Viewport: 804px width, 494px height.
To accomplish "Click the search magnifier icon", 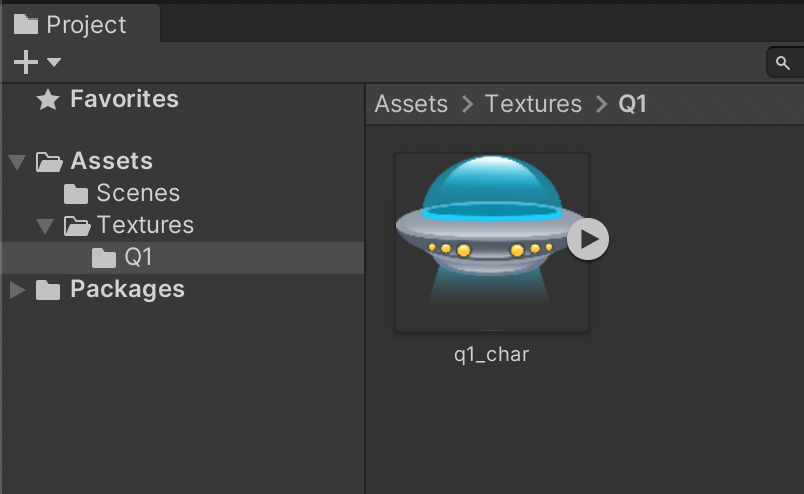I will (x=783, y=63).
